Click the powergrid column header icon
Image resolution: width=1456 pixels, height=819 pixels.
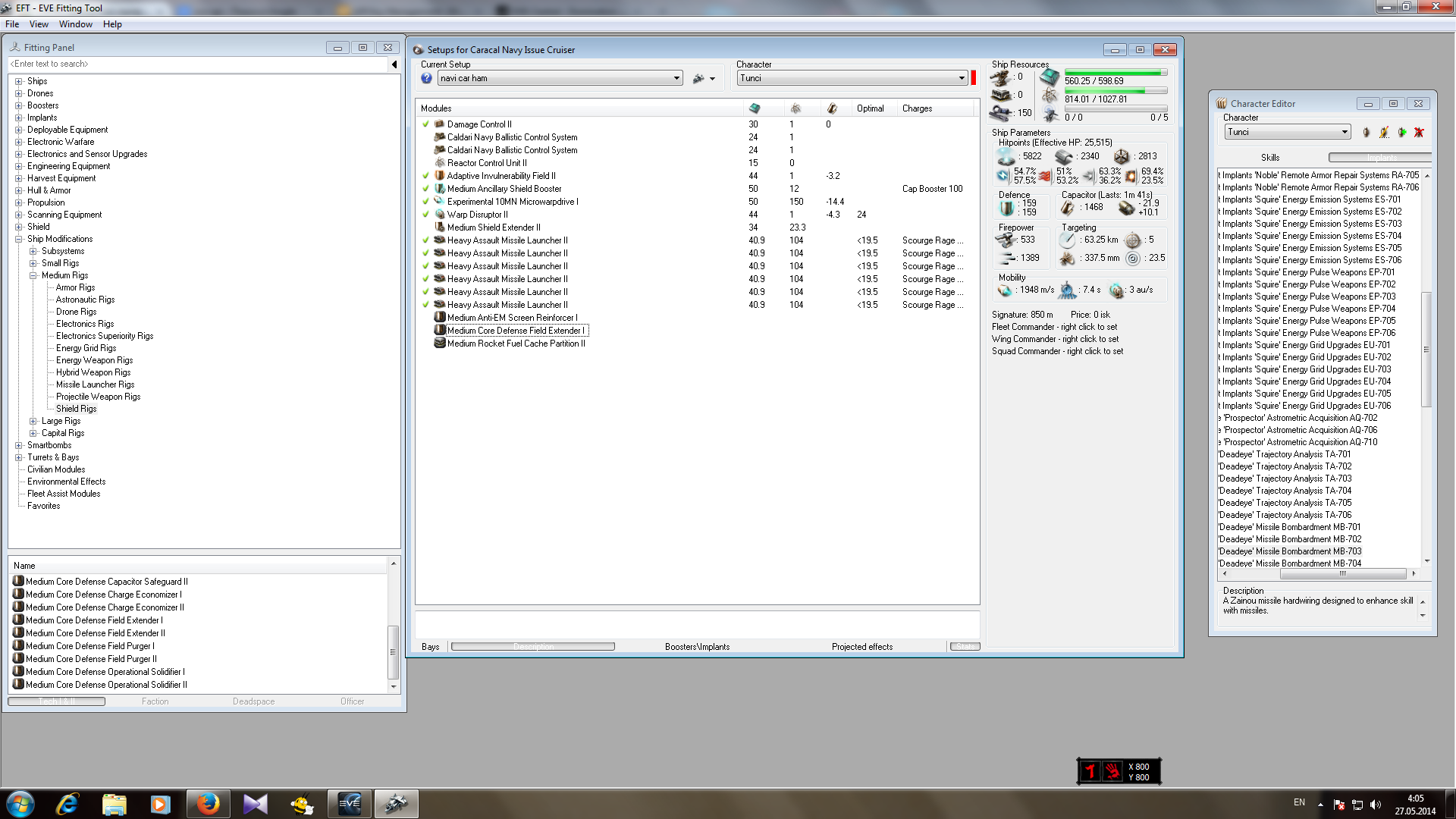[795, 108]
